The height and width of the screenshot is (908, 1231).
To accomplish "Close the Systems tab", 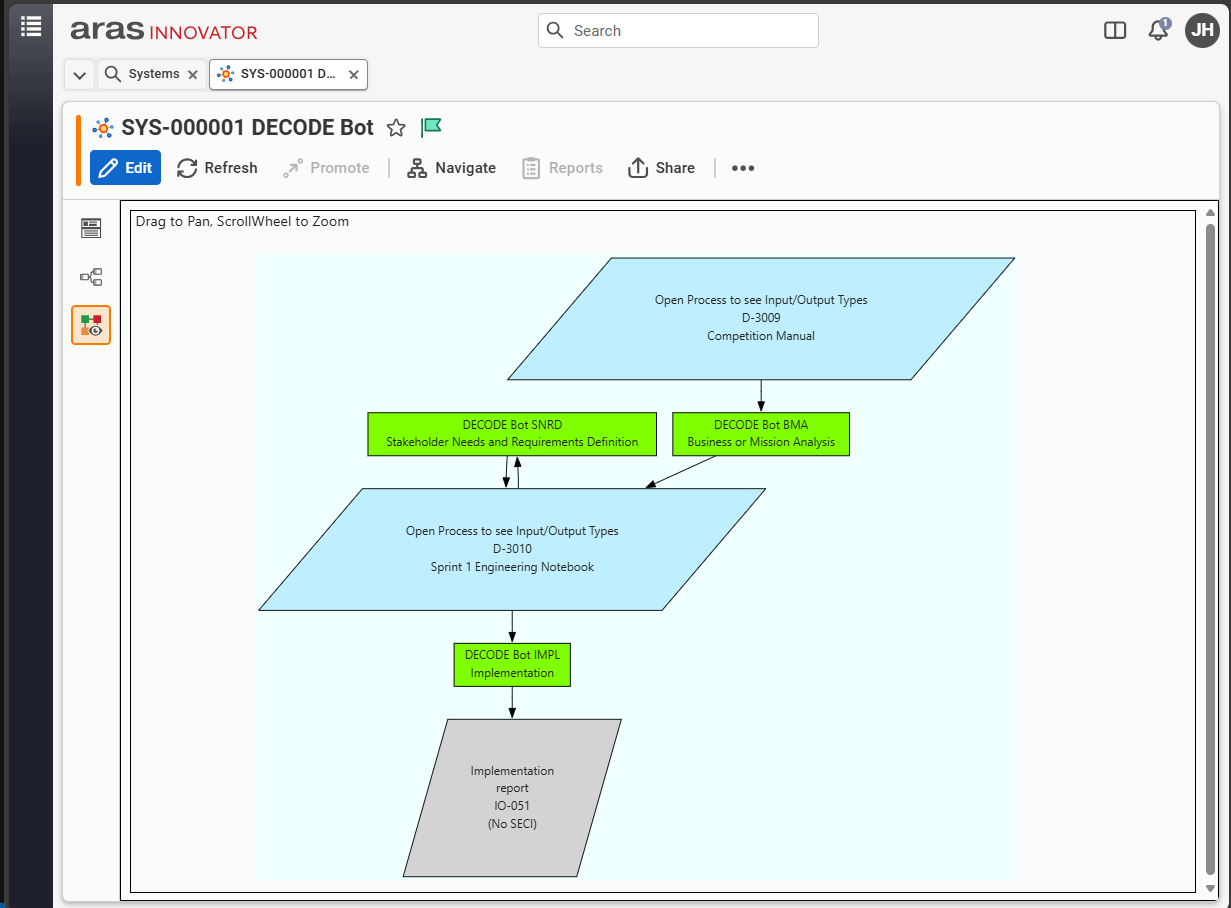I will pos(193,75).
